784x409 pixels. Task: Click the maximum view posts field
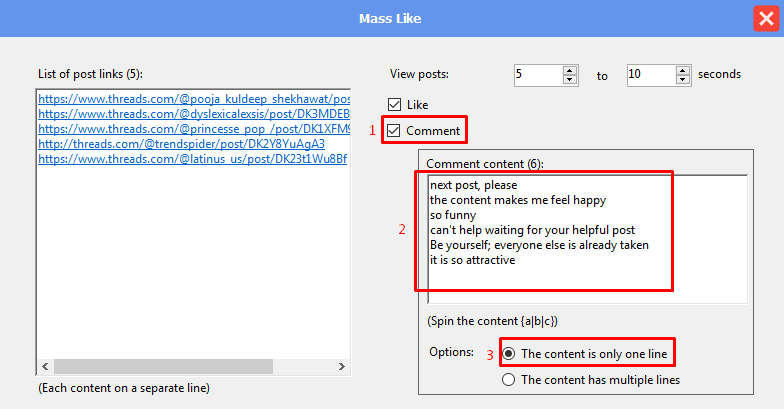click(x=649, y=75)
